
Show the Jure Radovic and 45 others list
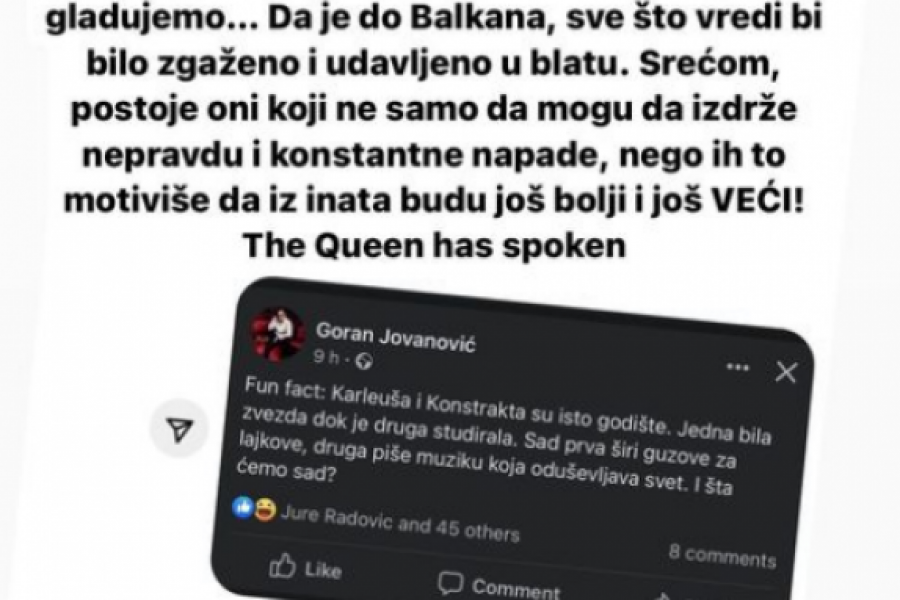pyautogui.click(x=400, y=524)
